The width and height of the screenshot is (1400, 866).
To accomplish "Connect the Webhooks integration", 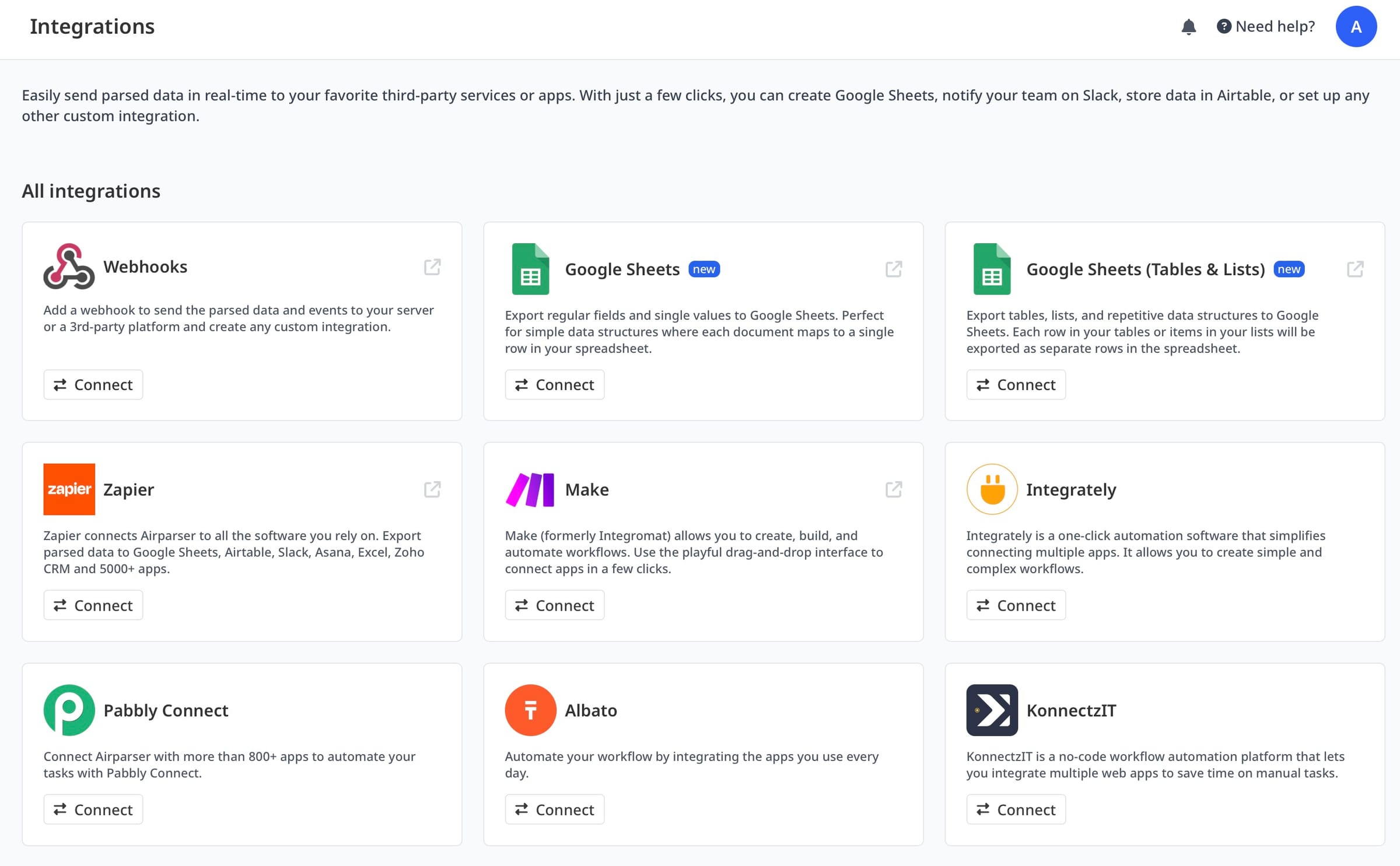I will (x=93, y=384).
